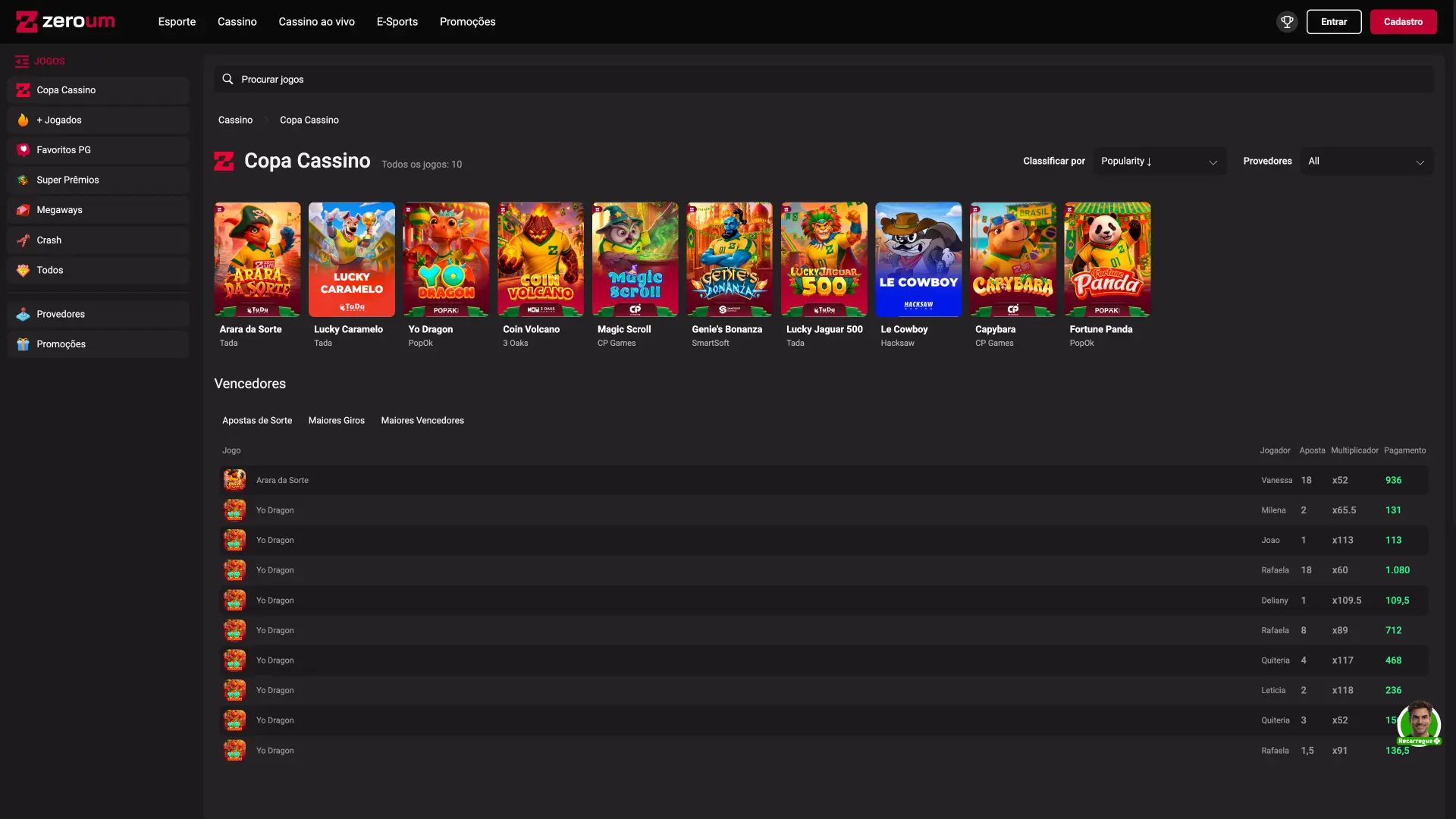This screenshot has height=819, width=1456.
Task: Click the Crash plane icon
Action: click(x=24, y=240)
